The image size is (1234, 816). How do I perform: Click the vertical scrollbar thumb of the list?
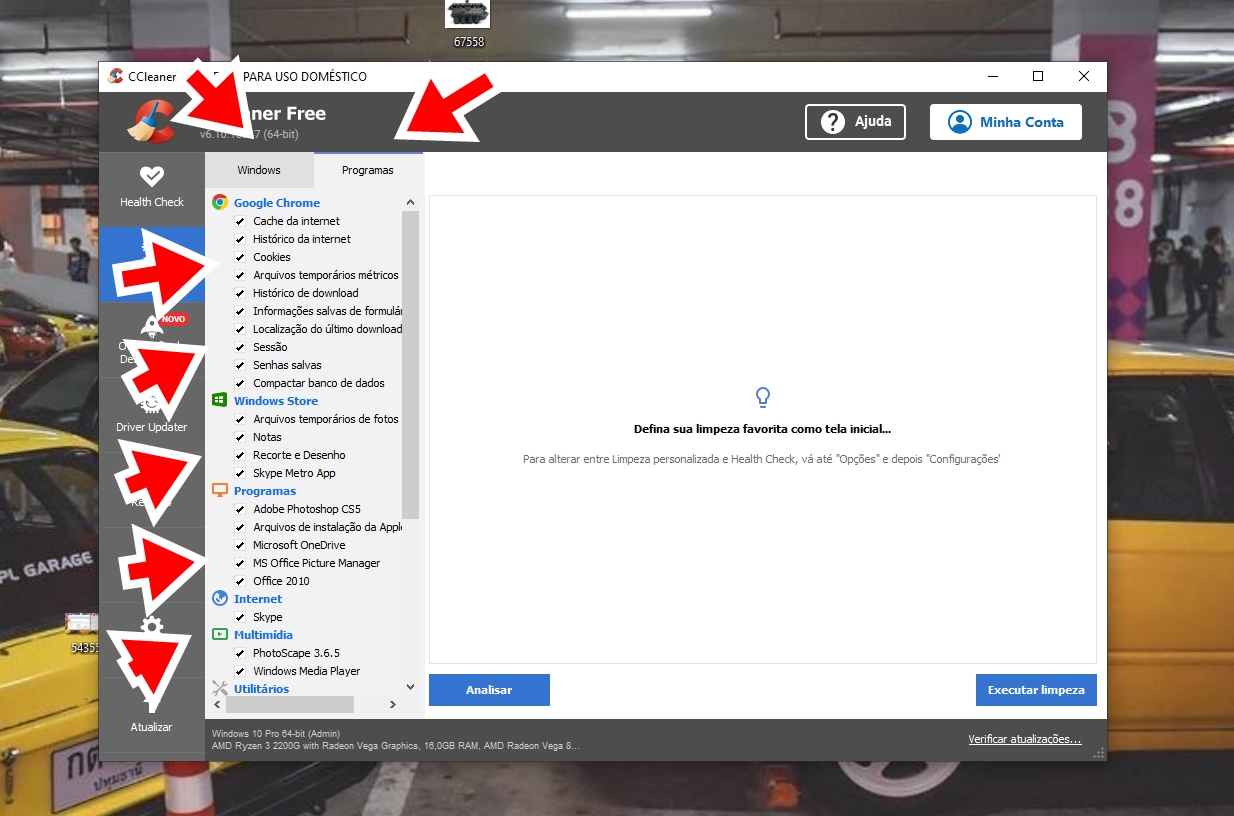click(x=410, y=365)
